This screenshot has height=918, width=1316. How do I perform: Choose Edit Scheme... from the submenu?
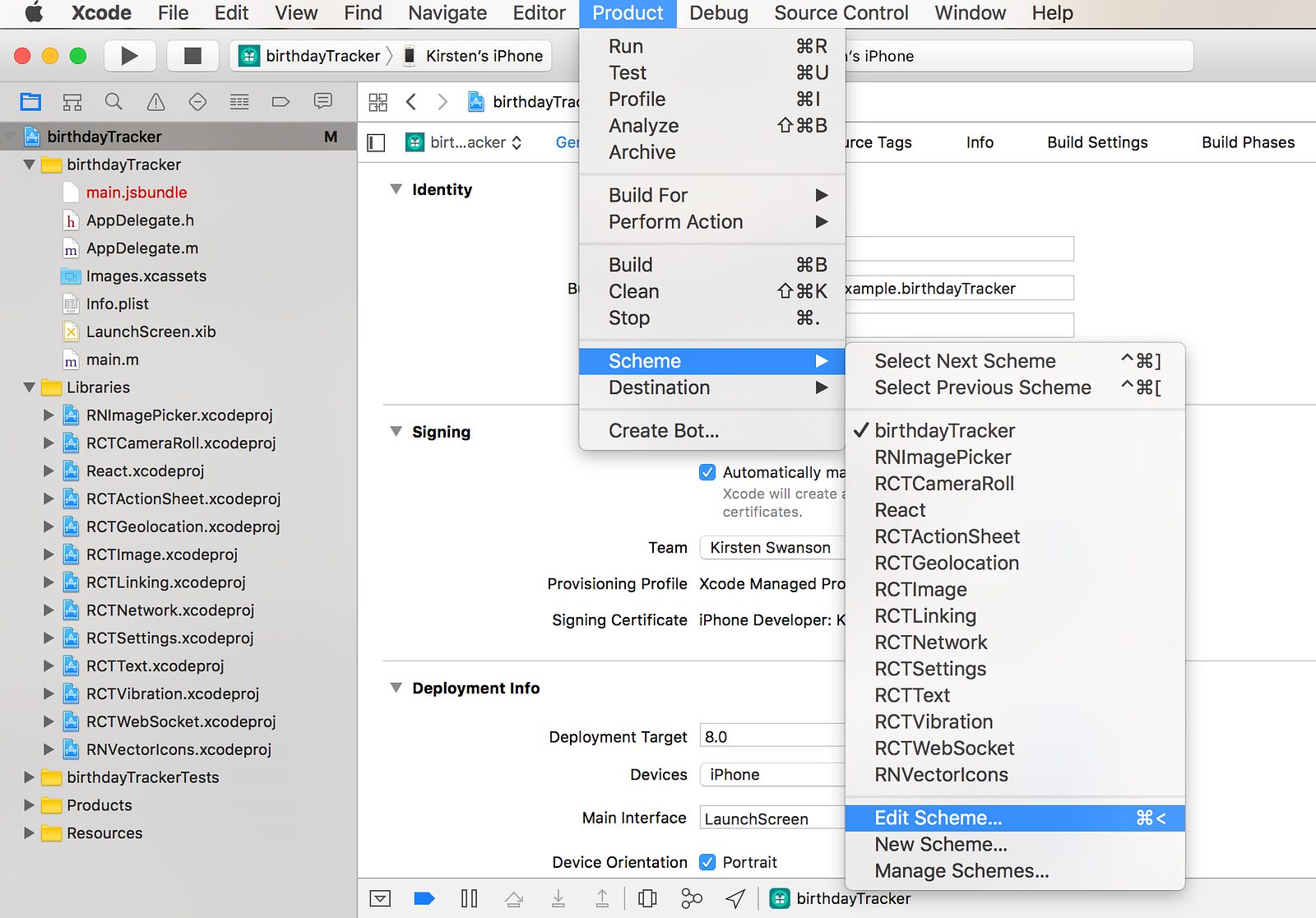(x=1015, y=818)
